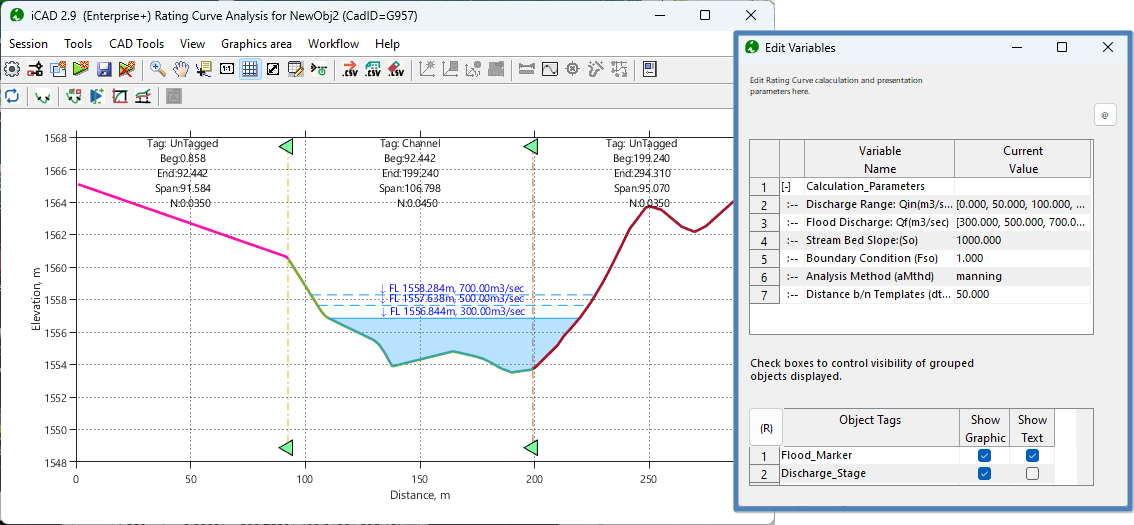Uncheck Show Graphic for Flood_Marker
Image resolution: width=1134 pixels, height=525 pixels.
984,456
